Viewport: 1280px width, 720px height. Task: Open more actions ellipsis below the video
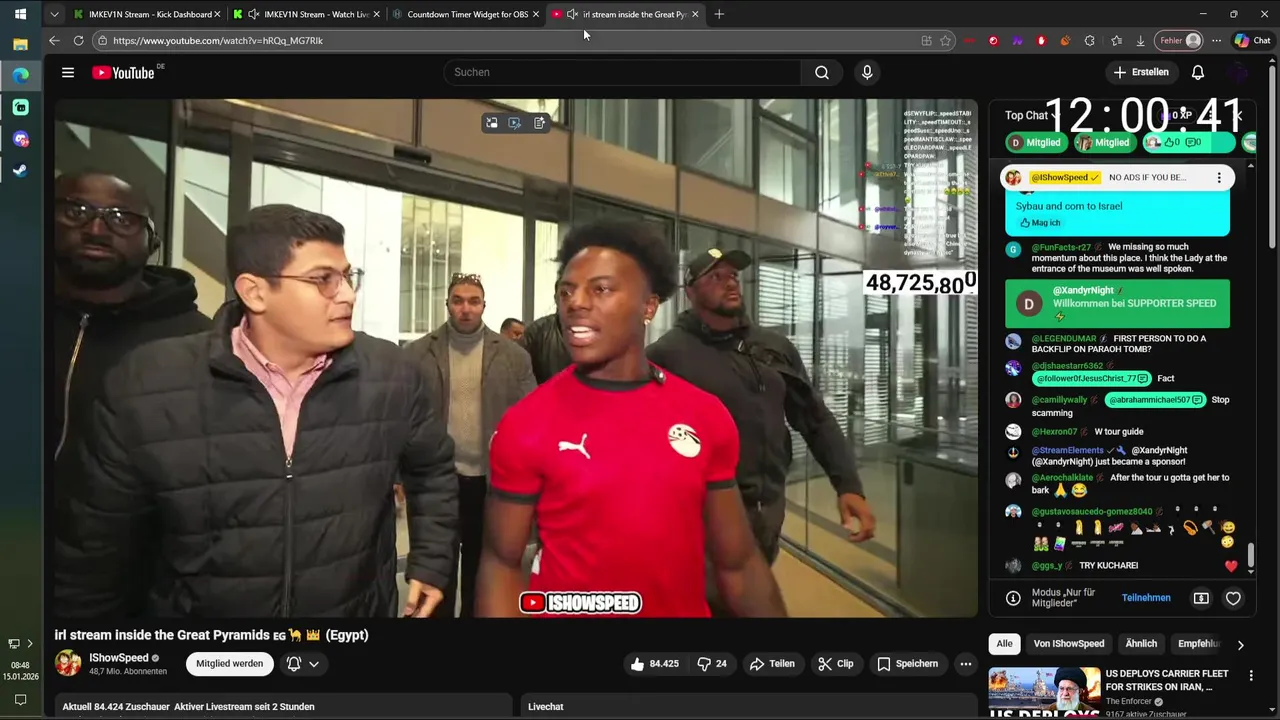coord(965,664)
